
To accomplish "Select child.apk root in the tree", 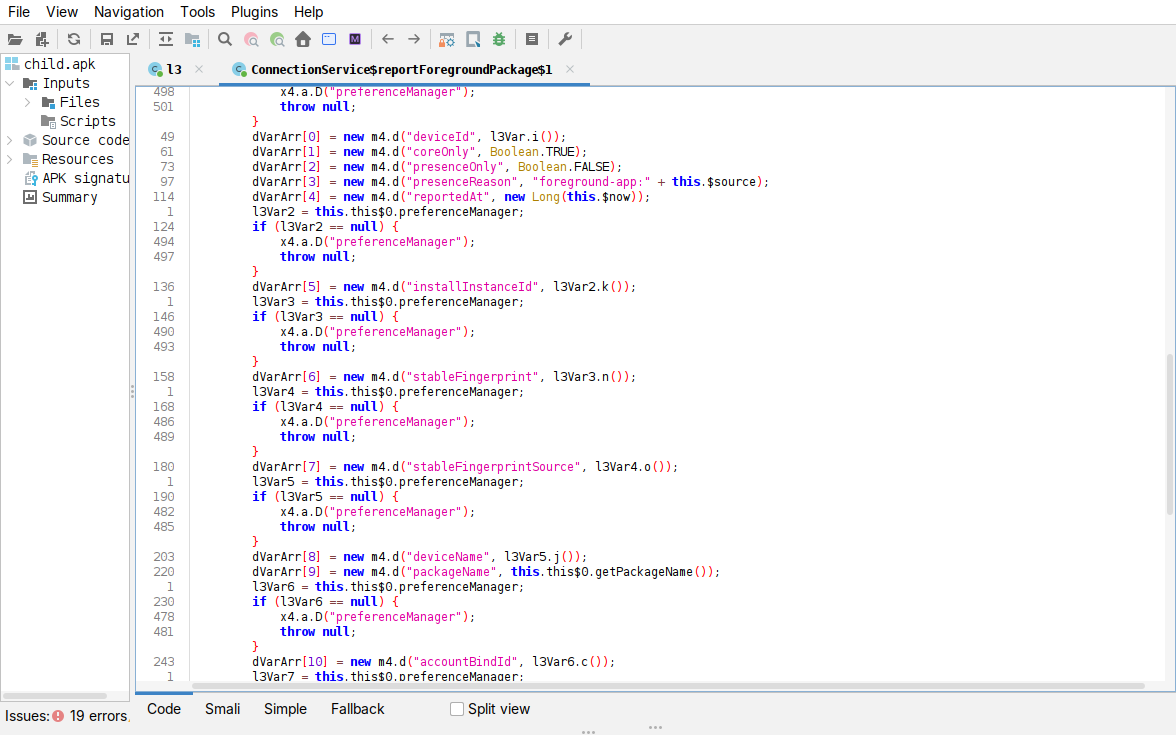I will click(59, 64).
